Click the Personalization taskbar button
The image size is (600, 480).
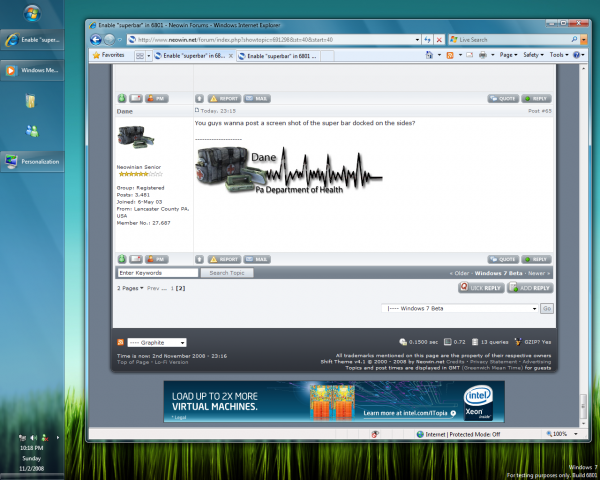click(x=32, y=162)
